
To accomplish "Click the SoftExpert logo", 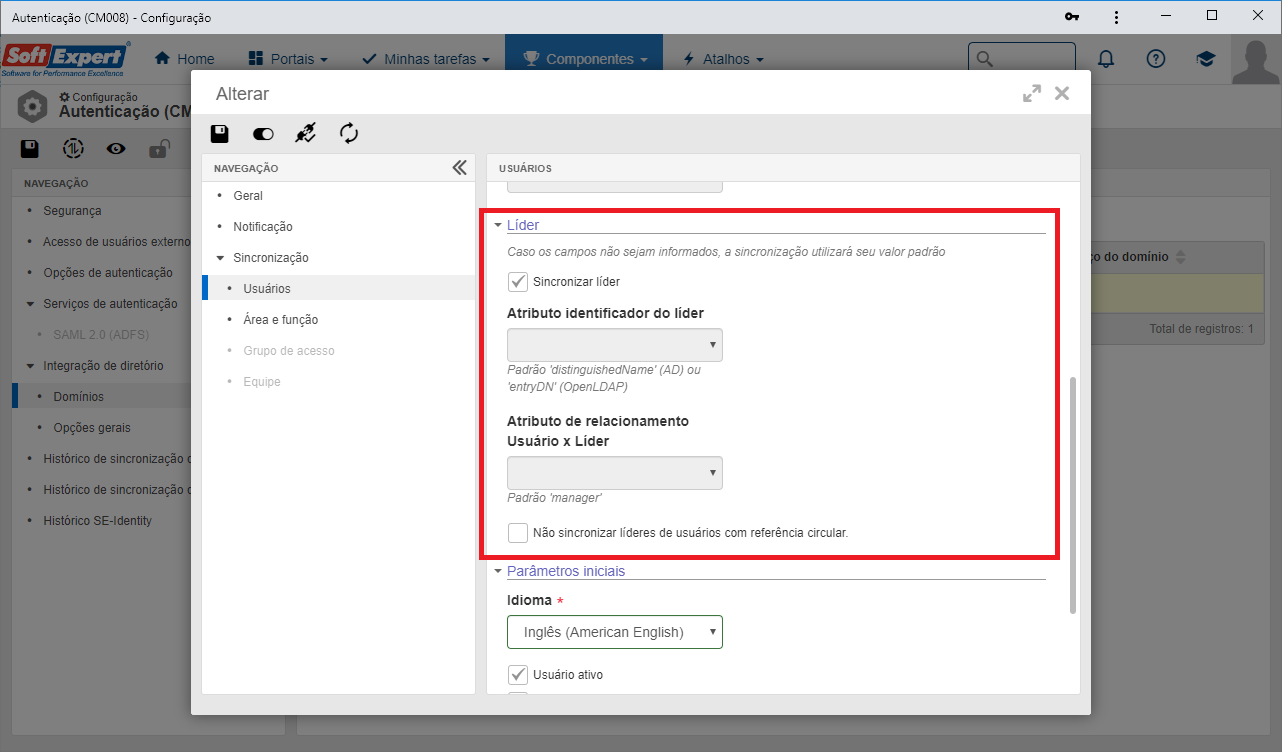I will tap(66, 59).
